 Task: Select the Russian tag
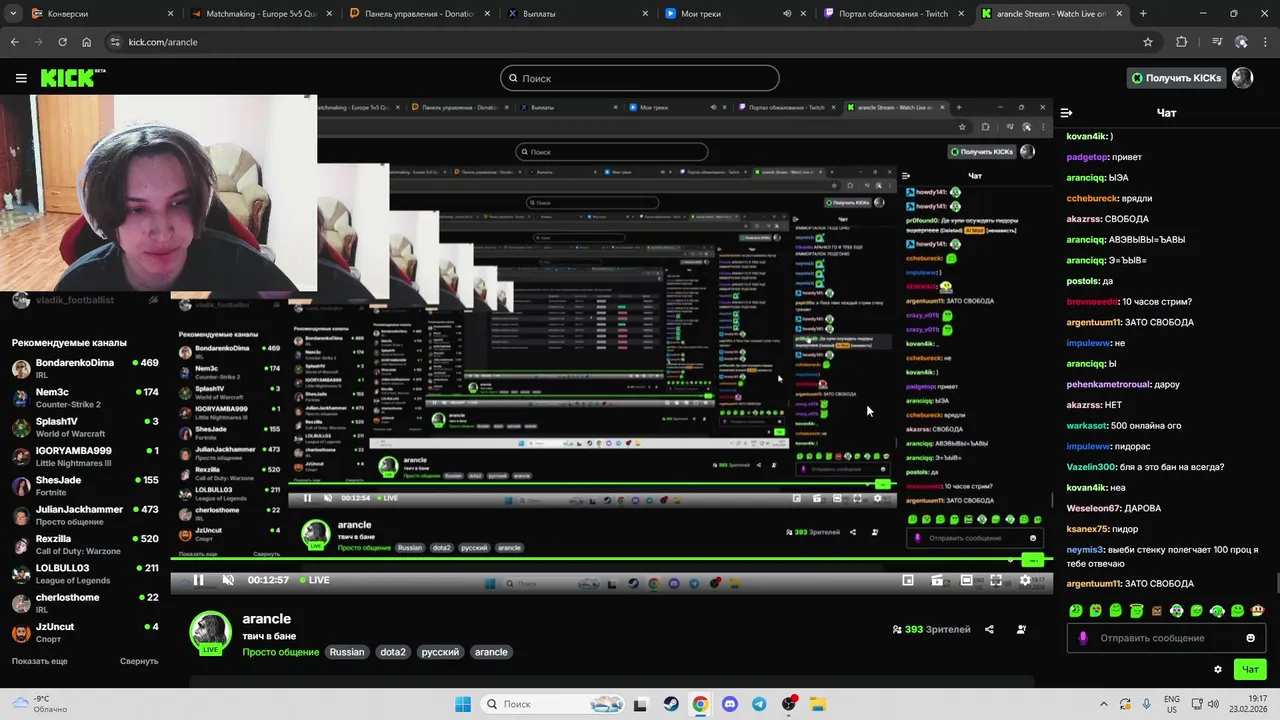(x=347, y=652)
